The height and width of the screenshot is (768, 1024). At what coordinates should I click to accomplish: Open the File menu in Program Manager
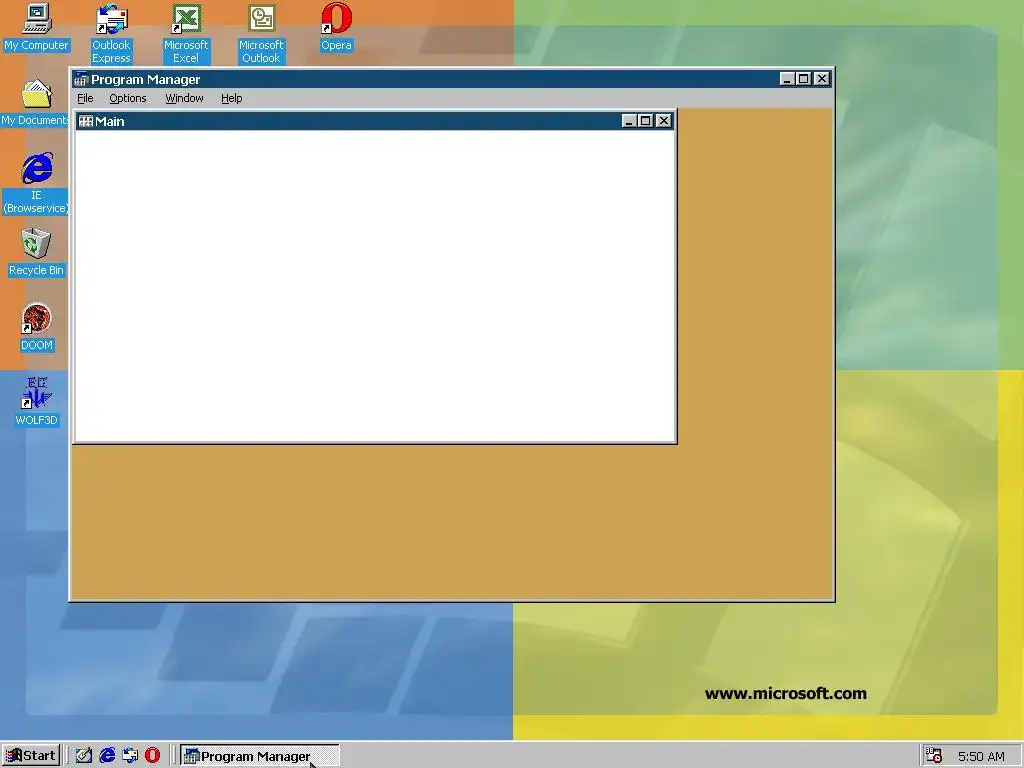[x=86, y=98]
